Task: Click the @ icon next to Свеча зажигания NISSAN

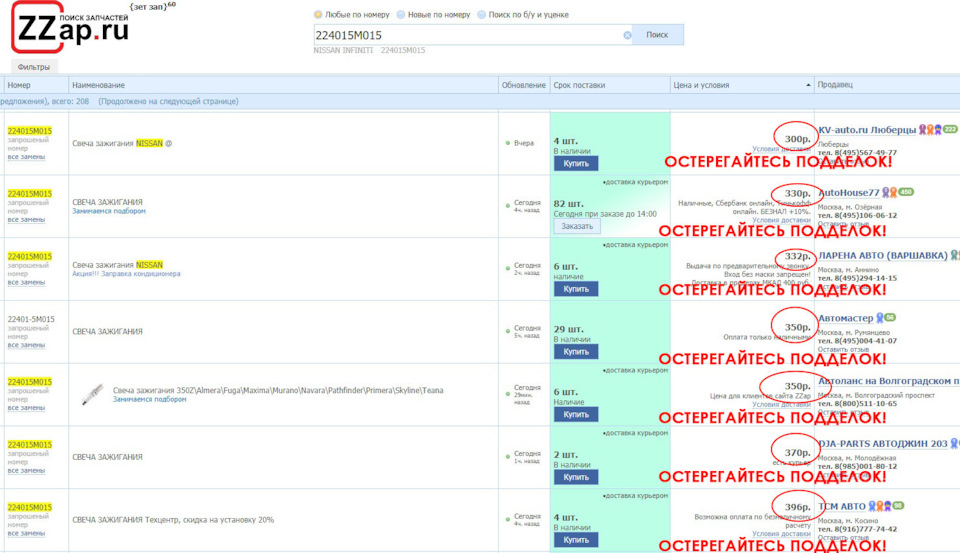Action: pos(168,143)
